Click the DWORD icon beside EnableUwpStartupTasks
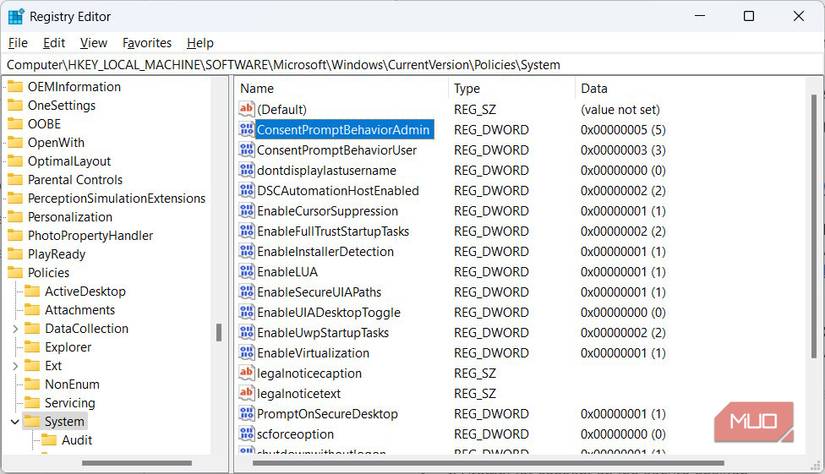The width and height of the screenshot is (825, 474). (x=246, y=332)
